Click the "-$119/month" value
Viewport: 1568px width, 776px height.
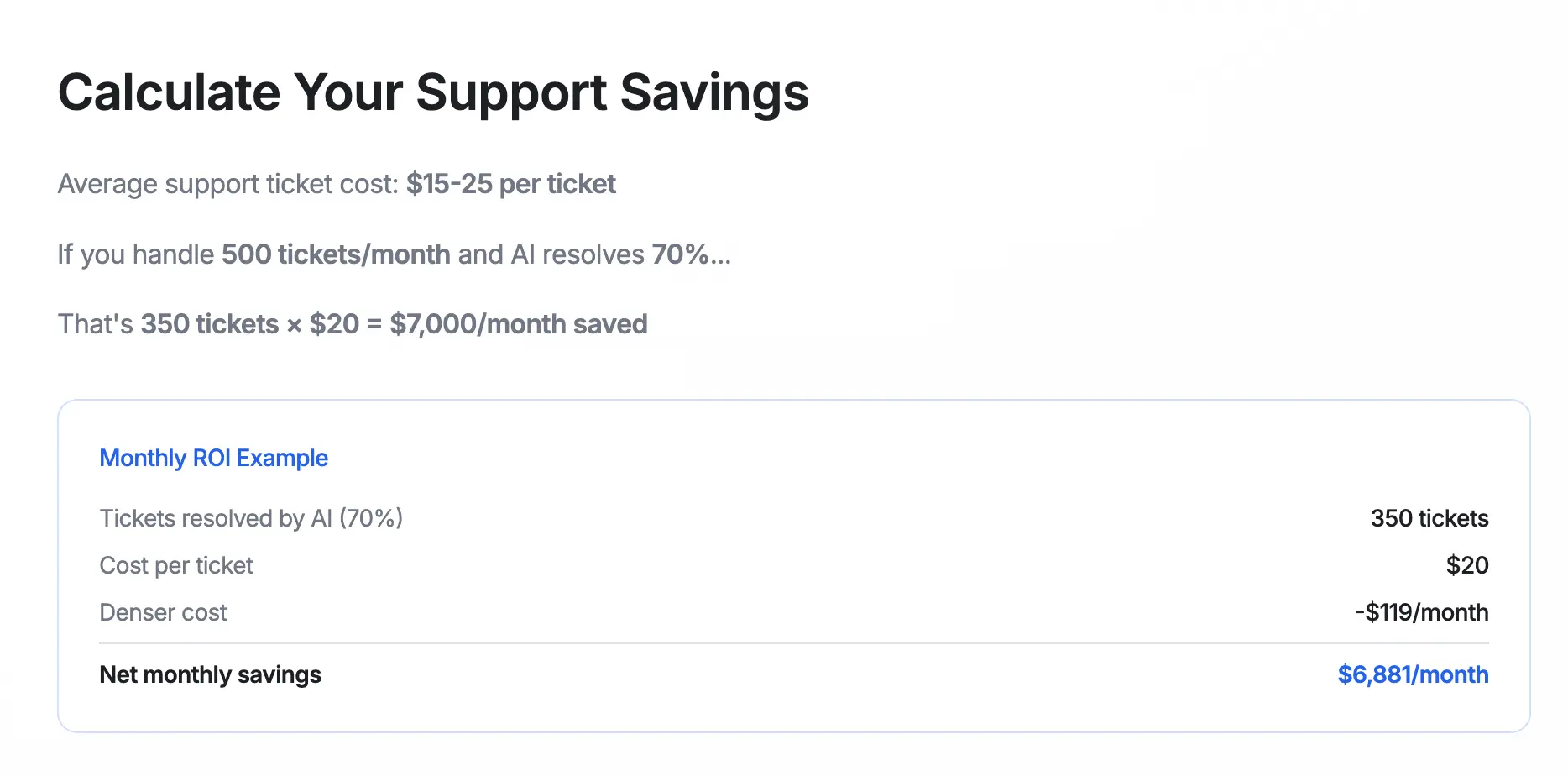click(1421, 612)
